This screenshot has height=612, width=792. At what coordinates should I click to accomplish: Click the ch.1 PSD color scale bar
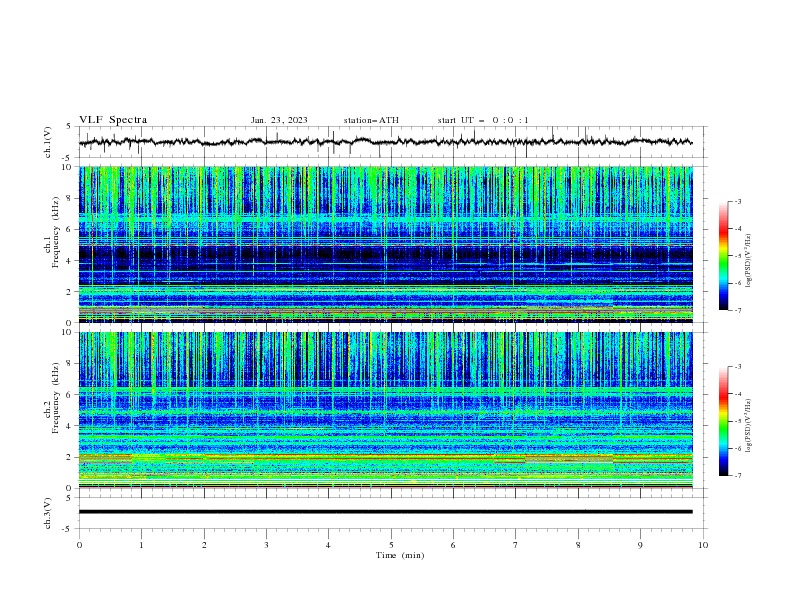coord(724,256)
